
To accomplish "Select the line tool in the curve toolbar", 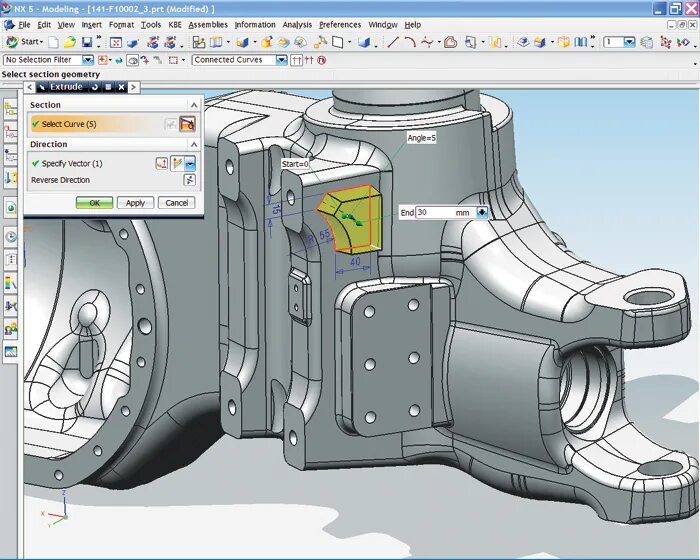I will coord(393,42).
